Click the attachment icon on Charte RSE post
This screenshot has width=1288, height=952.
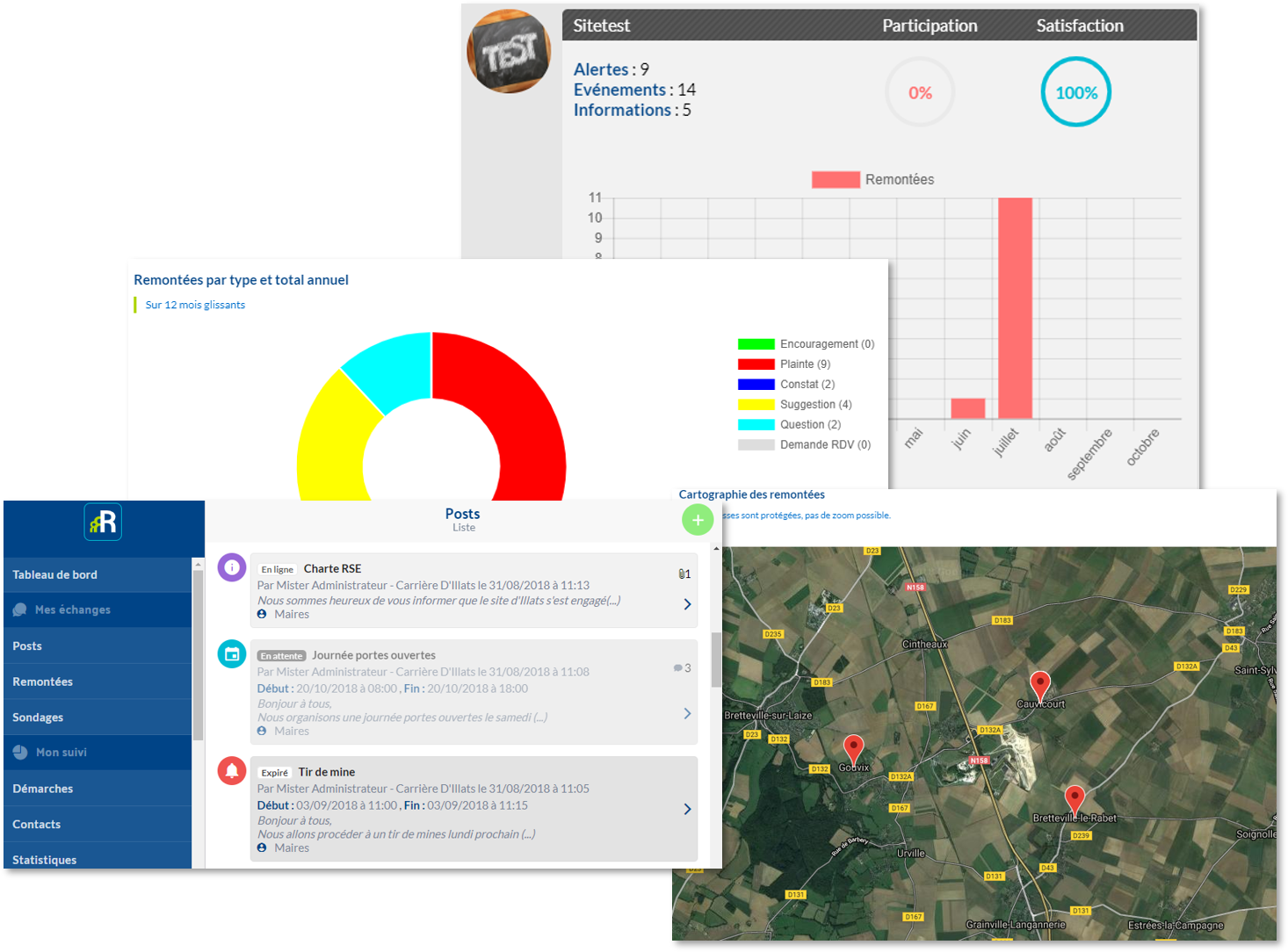(682, 573)
